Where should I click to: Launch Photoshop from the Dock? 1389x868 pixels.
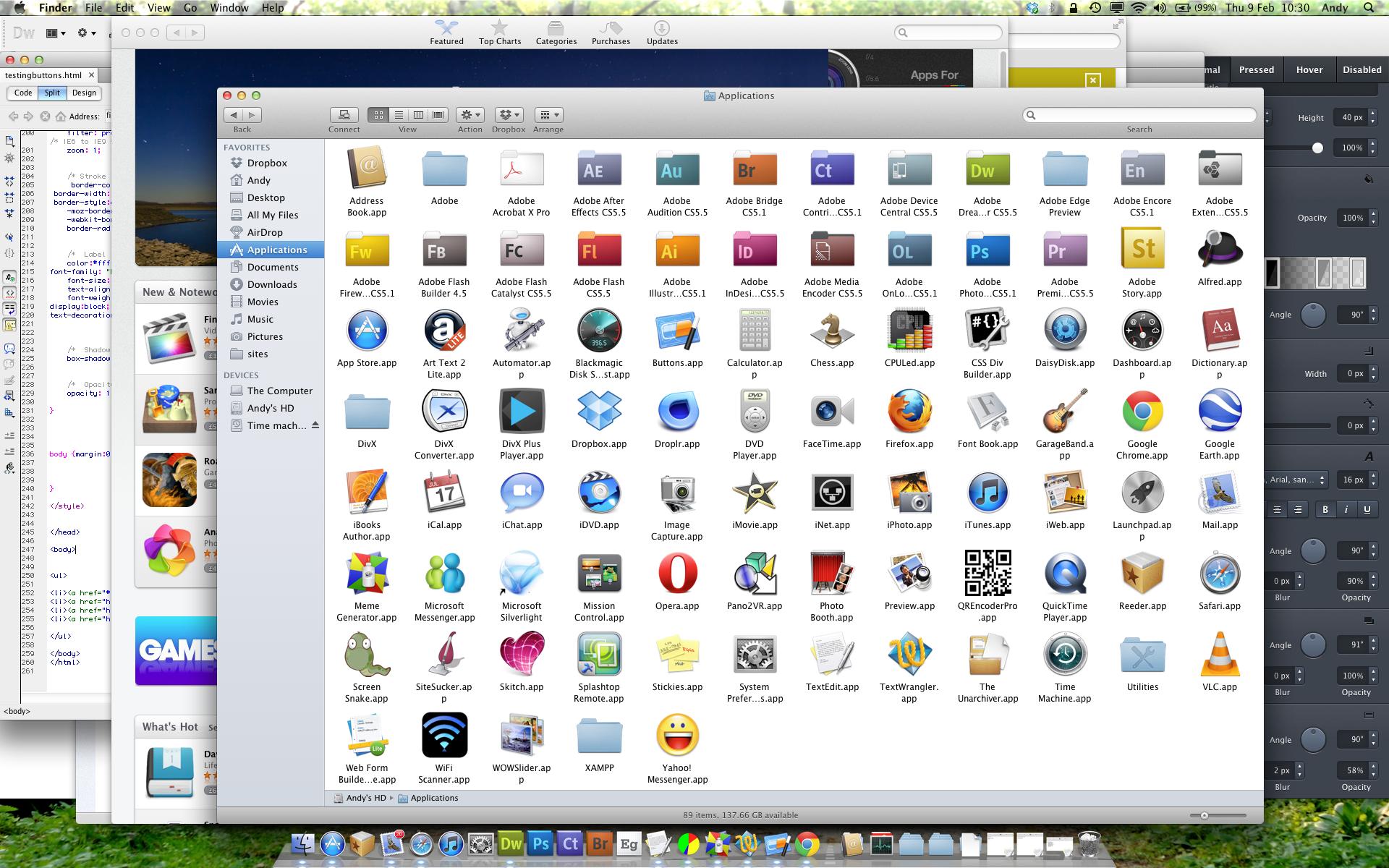click(x=540, y=843)
